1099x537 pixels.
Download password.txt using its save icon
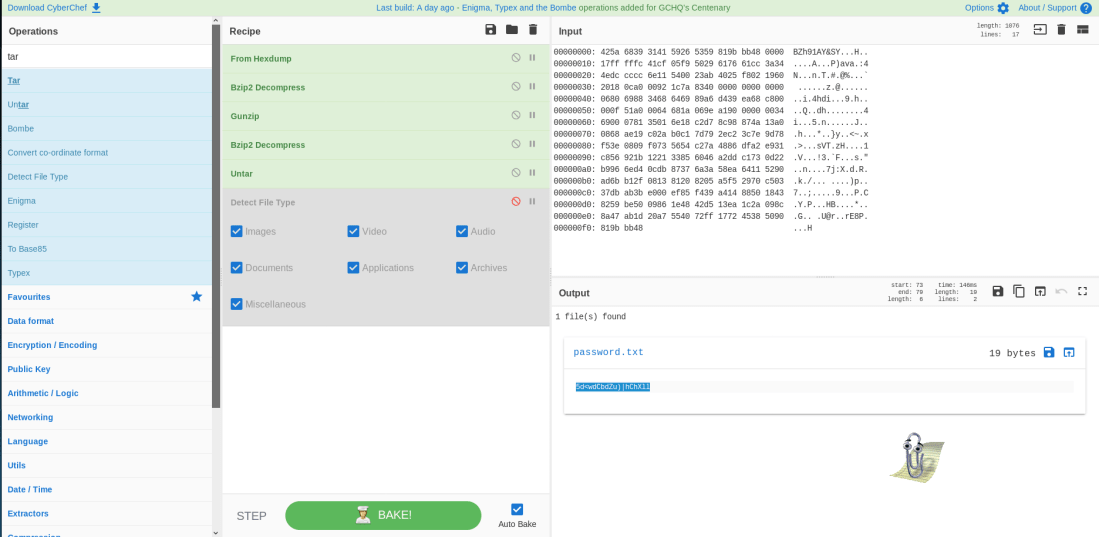[x=1048, y=352]
